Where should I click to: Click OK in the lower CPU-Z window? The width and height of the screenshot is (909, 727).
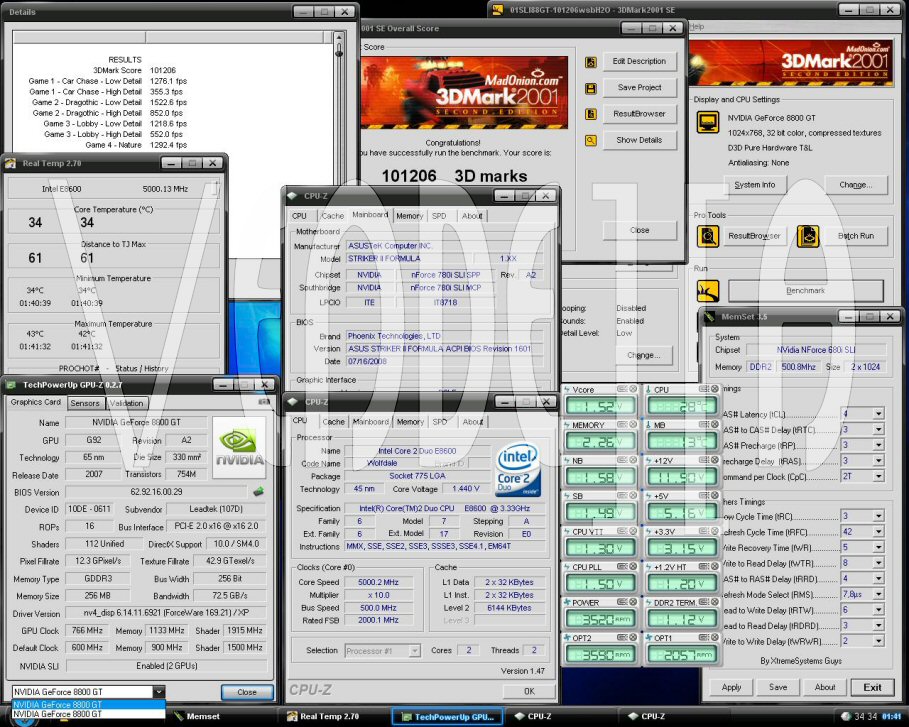[x=529, y=691]
